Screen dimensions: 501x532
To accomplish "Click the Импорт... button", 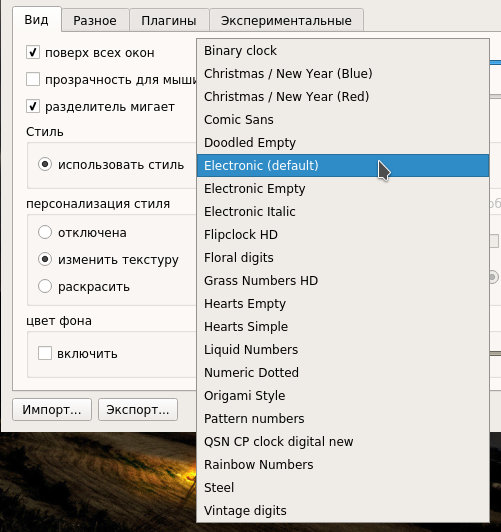I will [x=52, y=410].
